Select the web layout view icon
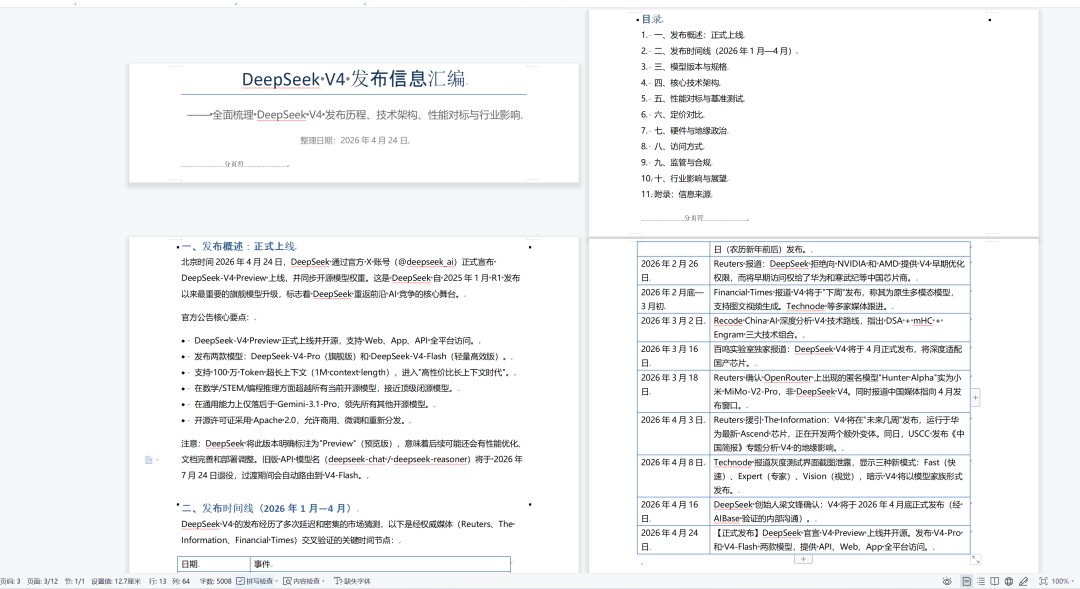This screenshot has width=1080, height=589. [1009, 580]
